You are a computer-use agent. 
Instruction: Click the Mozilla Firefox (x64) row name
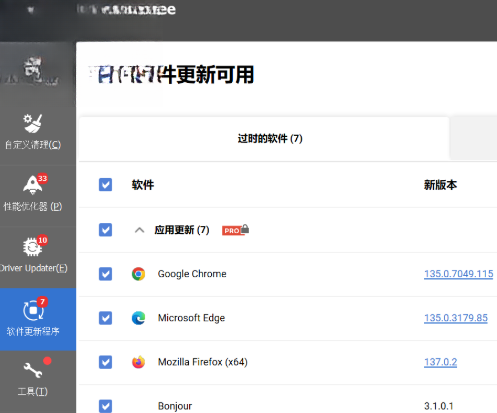pos(203,362)
